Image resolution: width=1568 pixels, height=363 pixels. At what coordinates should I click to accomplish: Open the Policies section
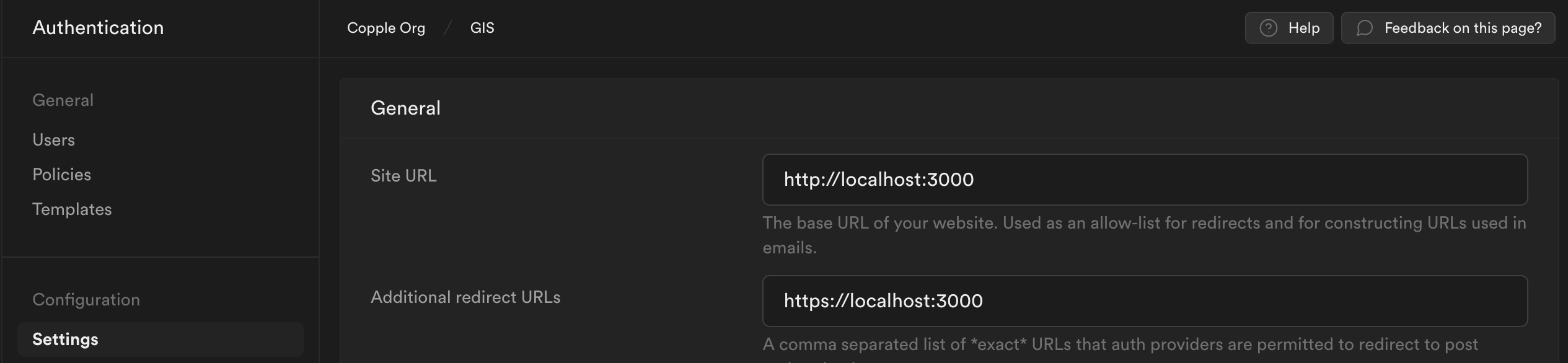coord(62,174)
